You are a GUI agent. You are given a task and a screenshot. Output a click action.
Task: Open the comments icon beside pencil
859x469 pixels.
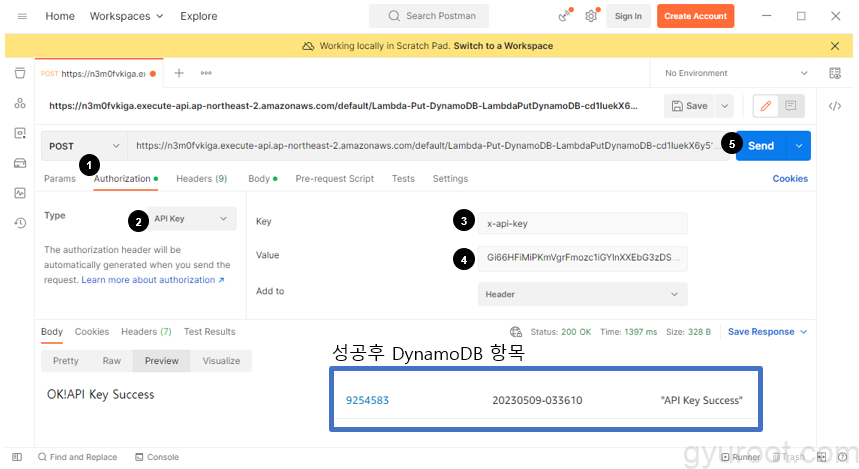click(791, 105)
